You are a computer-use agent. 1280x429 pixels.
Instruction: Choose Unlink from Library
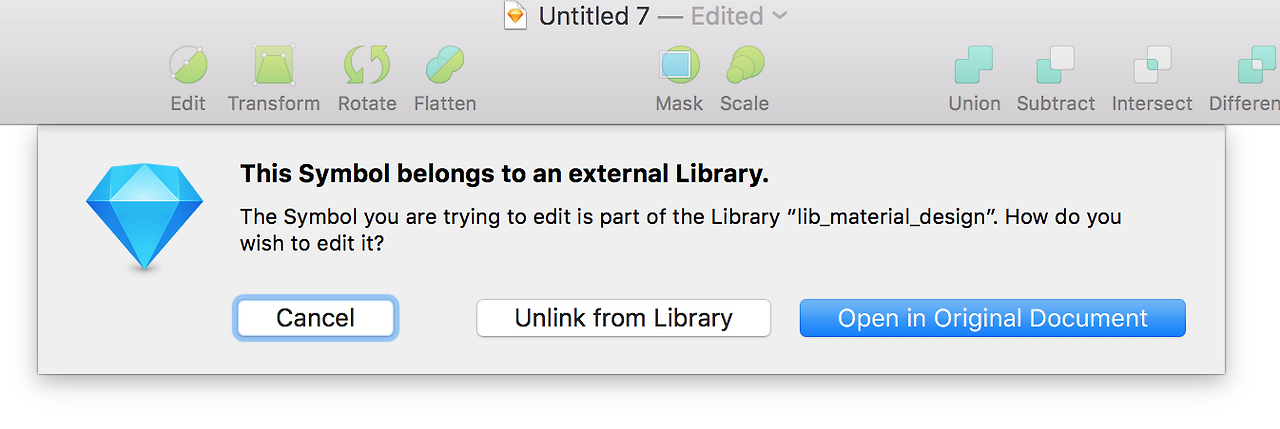tap(623, 318)
